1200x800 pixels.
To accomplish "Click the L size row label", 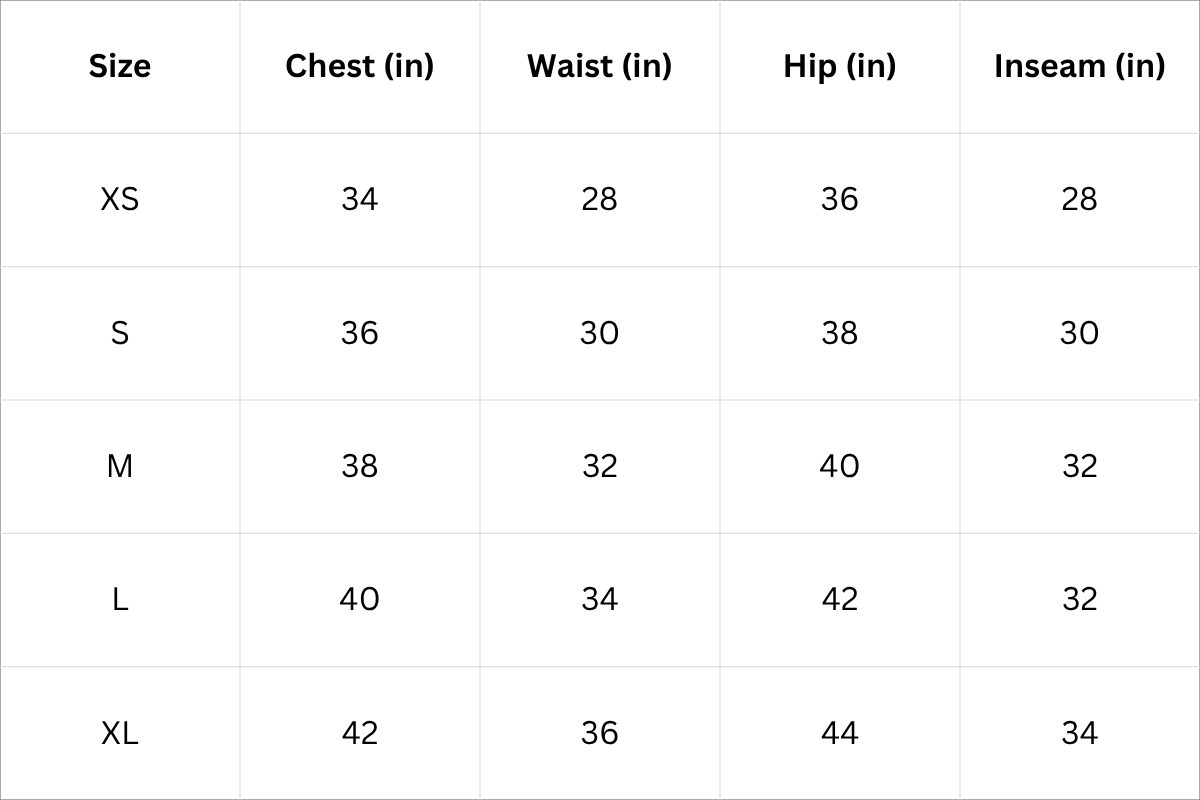I will tap(120, 599).
